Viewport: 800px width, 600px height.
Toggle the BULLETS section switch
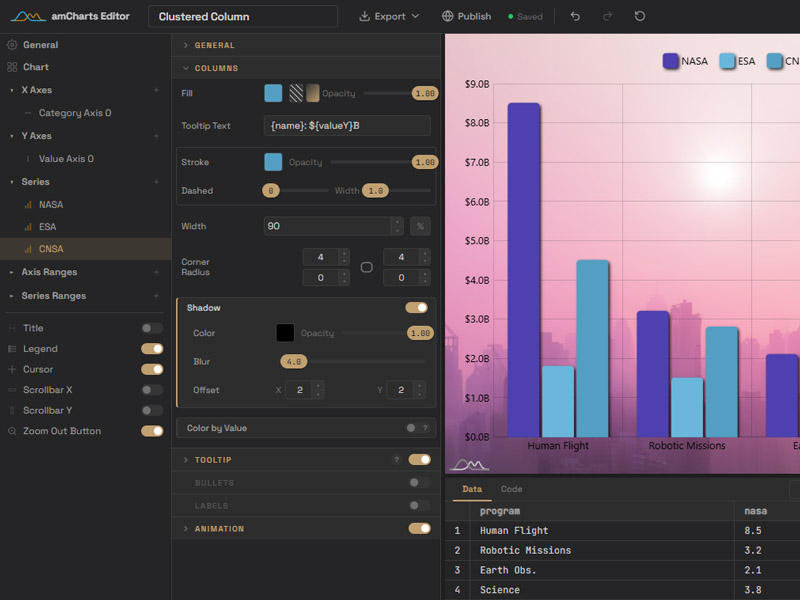(x=419, y=483)
